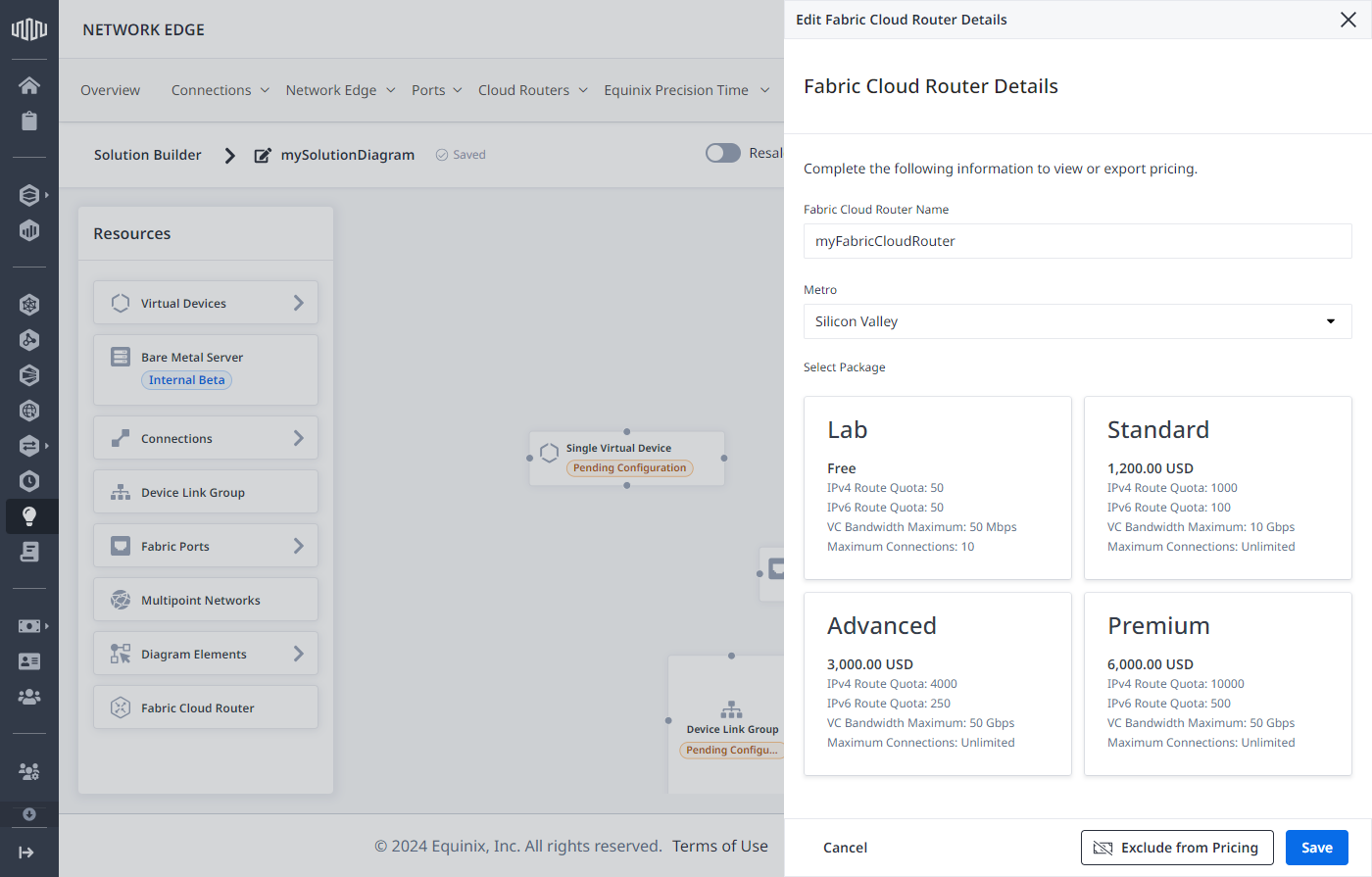Open the Overview menu item
Viewport: 1372px width, 877px height.
tap(110, 90)
